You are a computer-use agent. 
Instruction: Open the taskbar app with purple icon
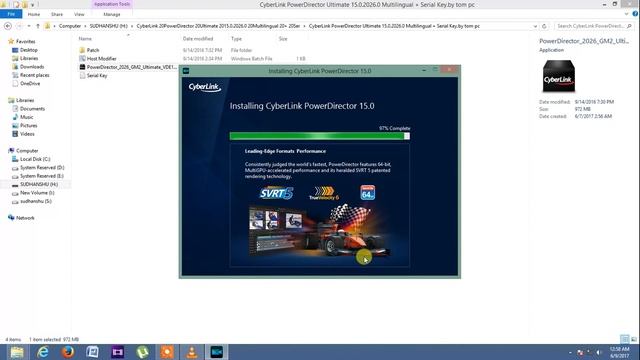click(x=118, y=352)
